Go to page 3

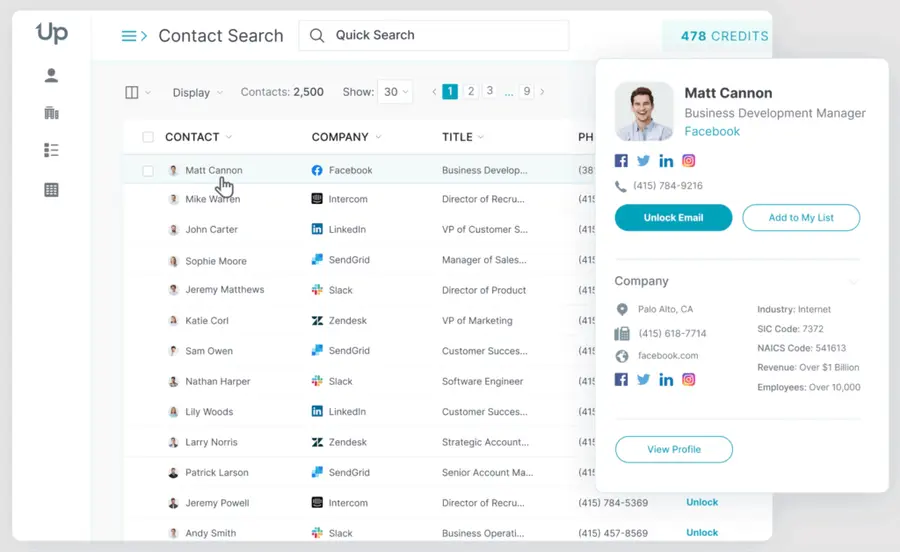[x=490, y=91]
